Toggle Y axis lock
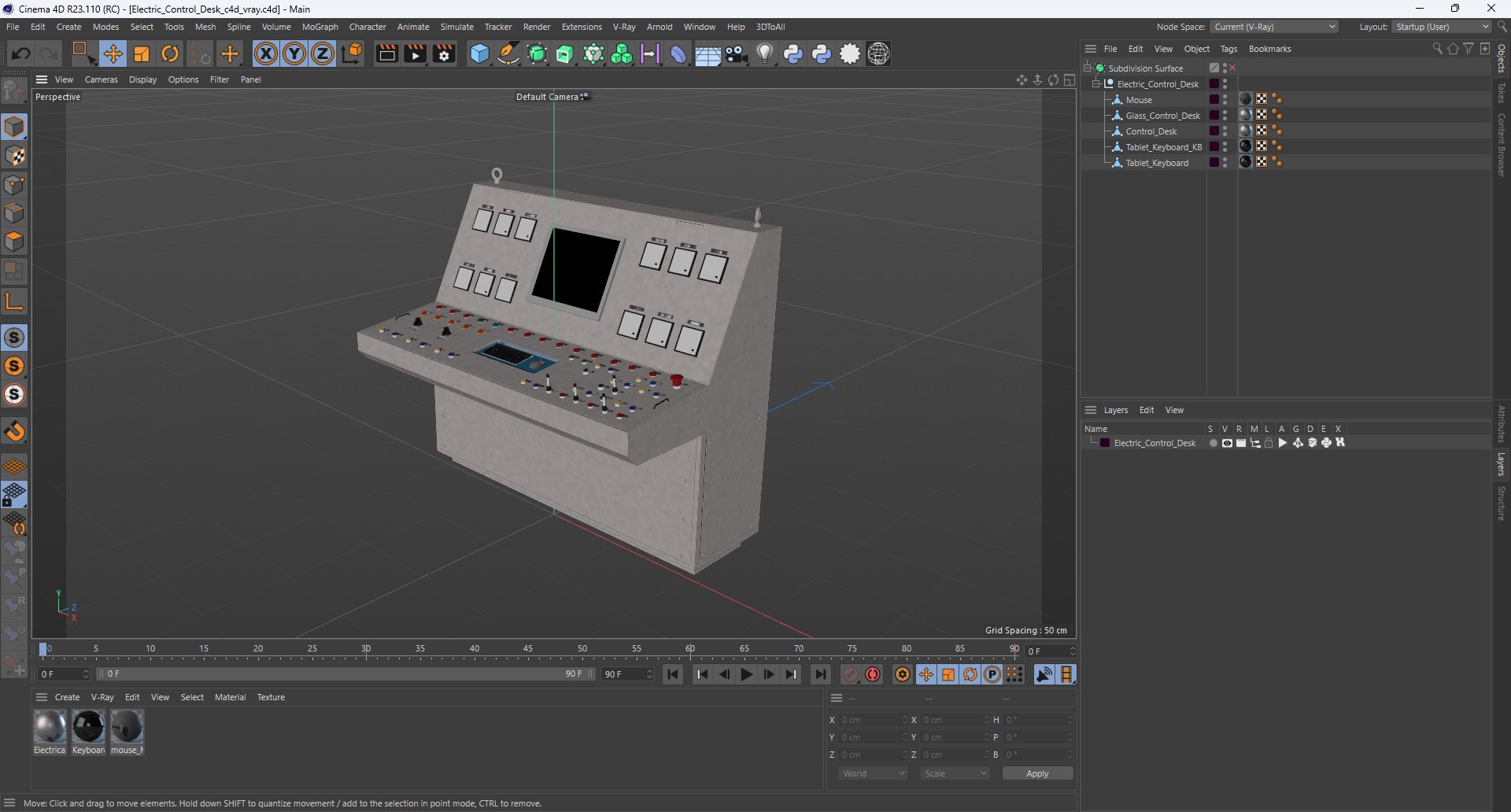This screenshot has width=1511, height=812. (294, 54)
